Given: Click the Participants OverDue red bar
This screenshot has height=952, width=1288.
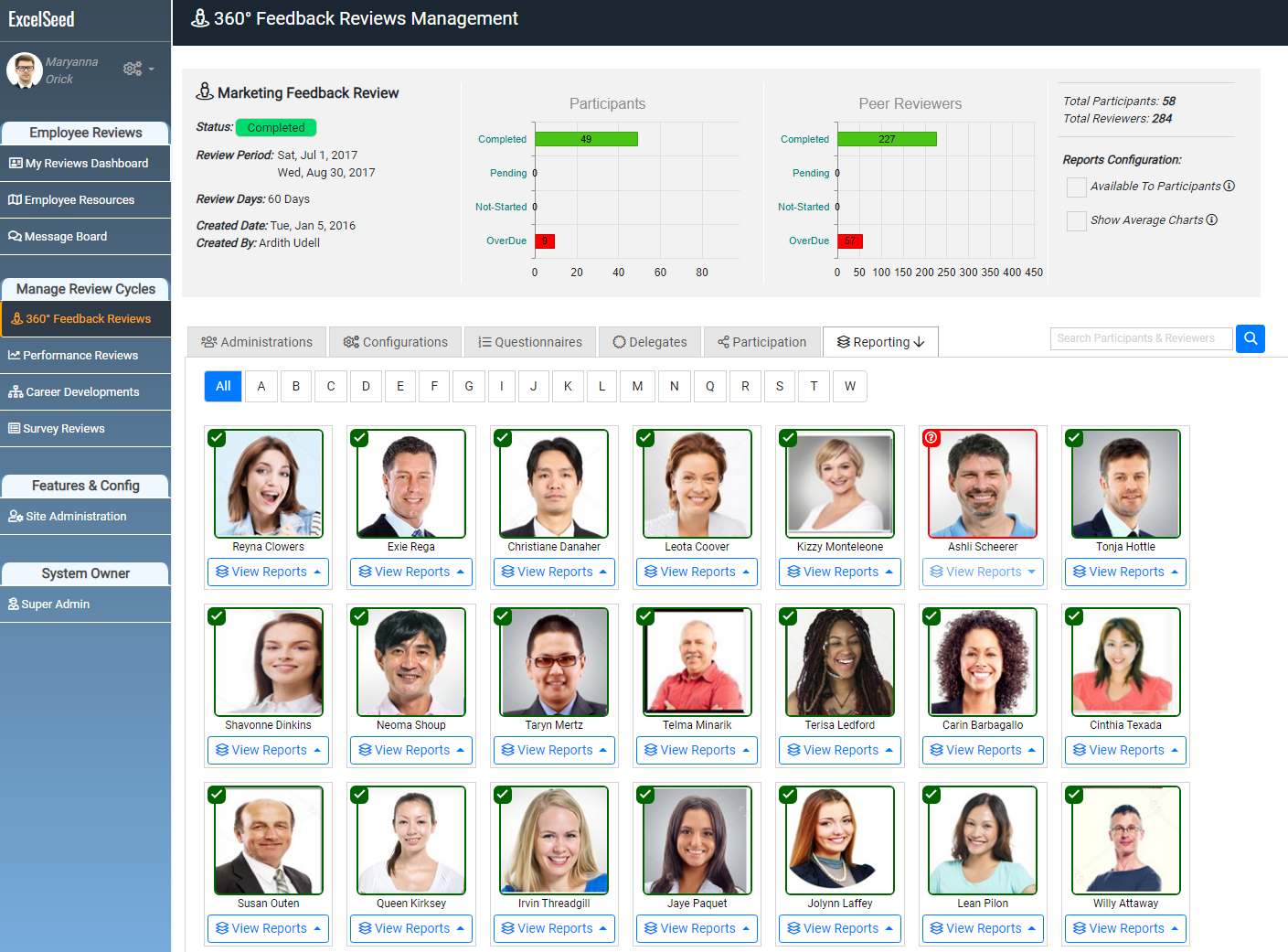Looking at the screenshot, I should coord(544,241).
